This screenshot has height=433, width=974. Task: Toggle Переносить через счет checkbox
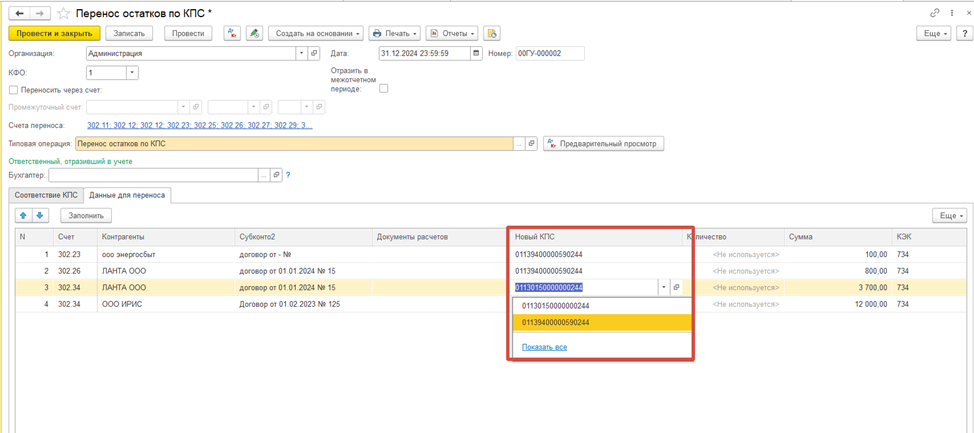pos(14,90)
